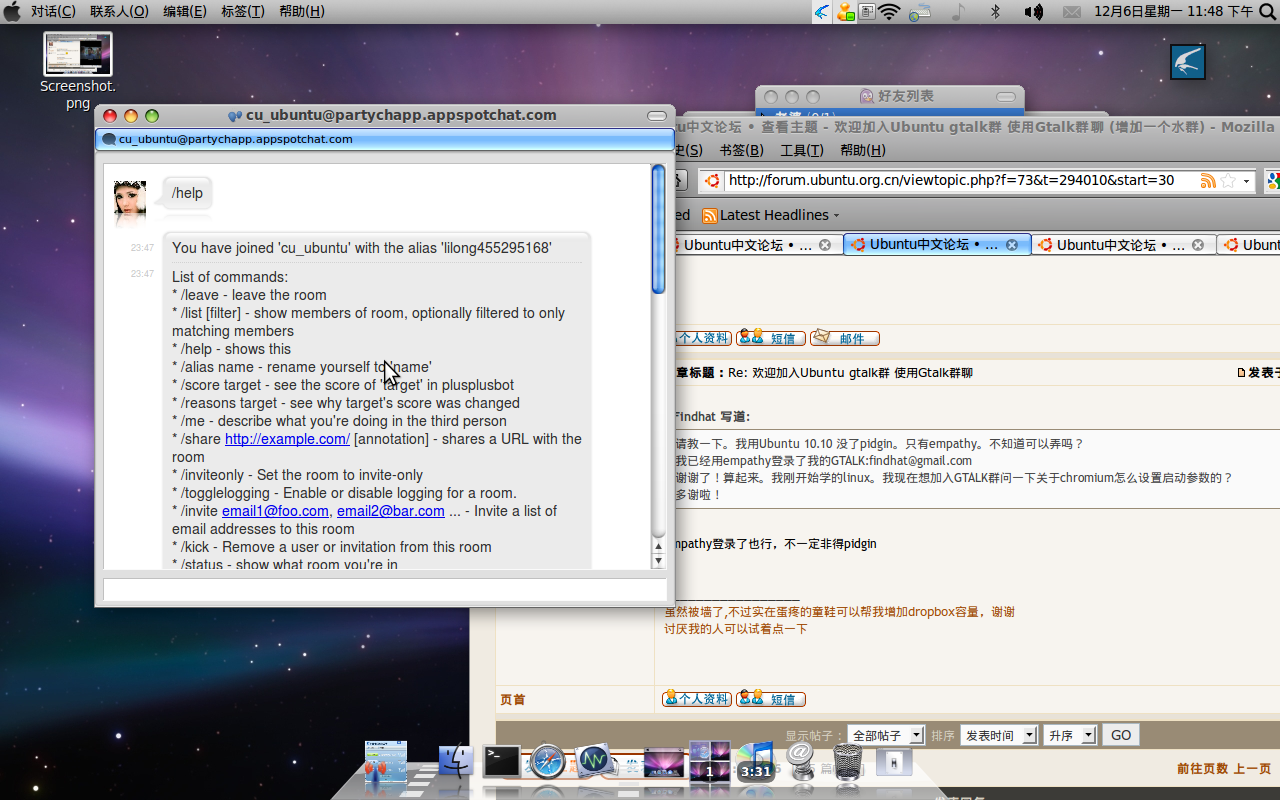Toggle chat window toolbar pill button
The height and width of the screenshot is (800, 1280).
click(x=657, y=116)
